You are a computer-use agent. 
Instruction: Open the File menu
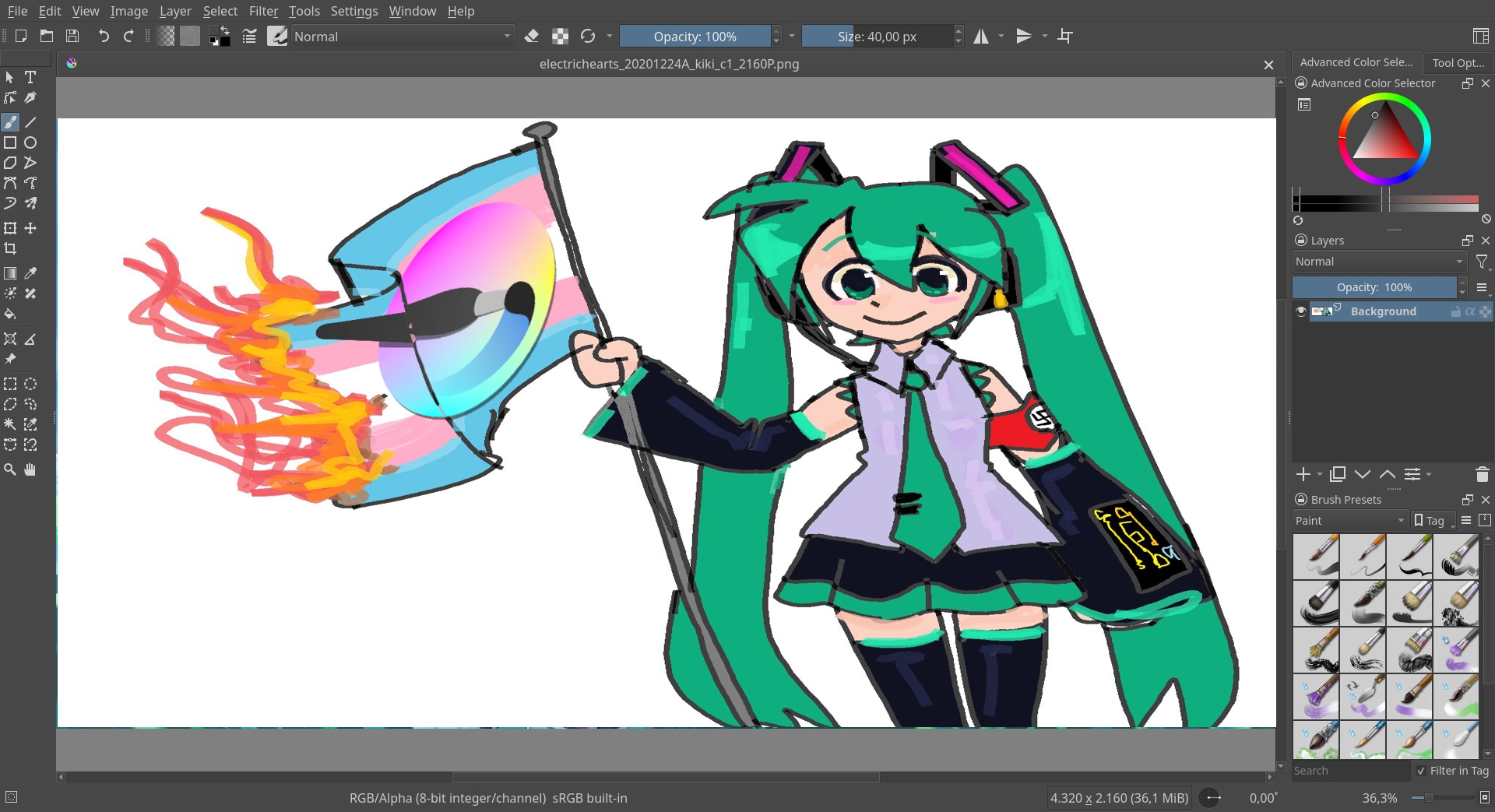point(17,11)
